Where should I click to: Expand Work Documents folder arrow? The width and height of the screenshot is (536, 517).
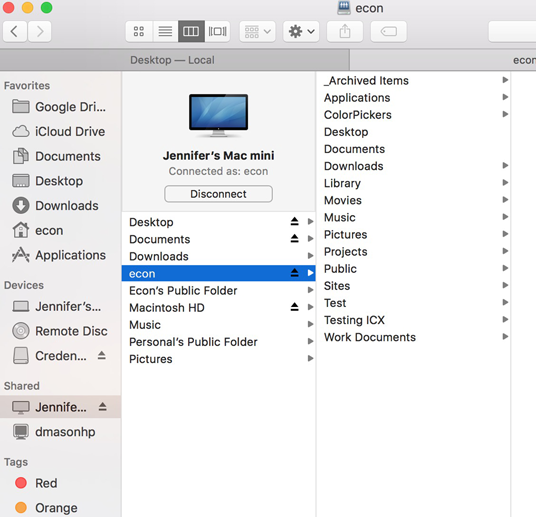pos(505,336)
